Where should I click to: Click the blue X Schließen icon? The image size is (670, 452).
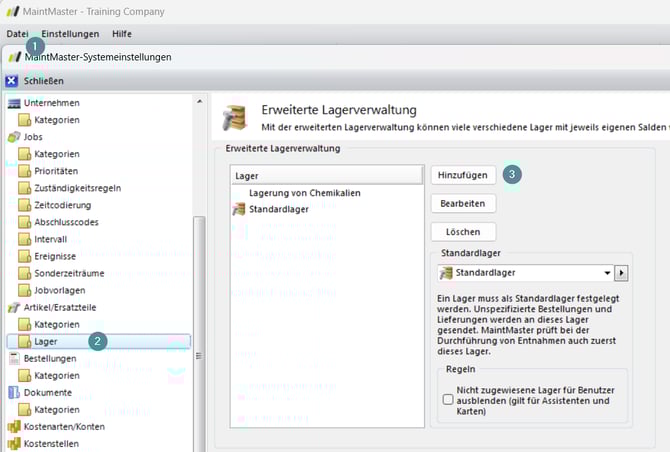12,80
